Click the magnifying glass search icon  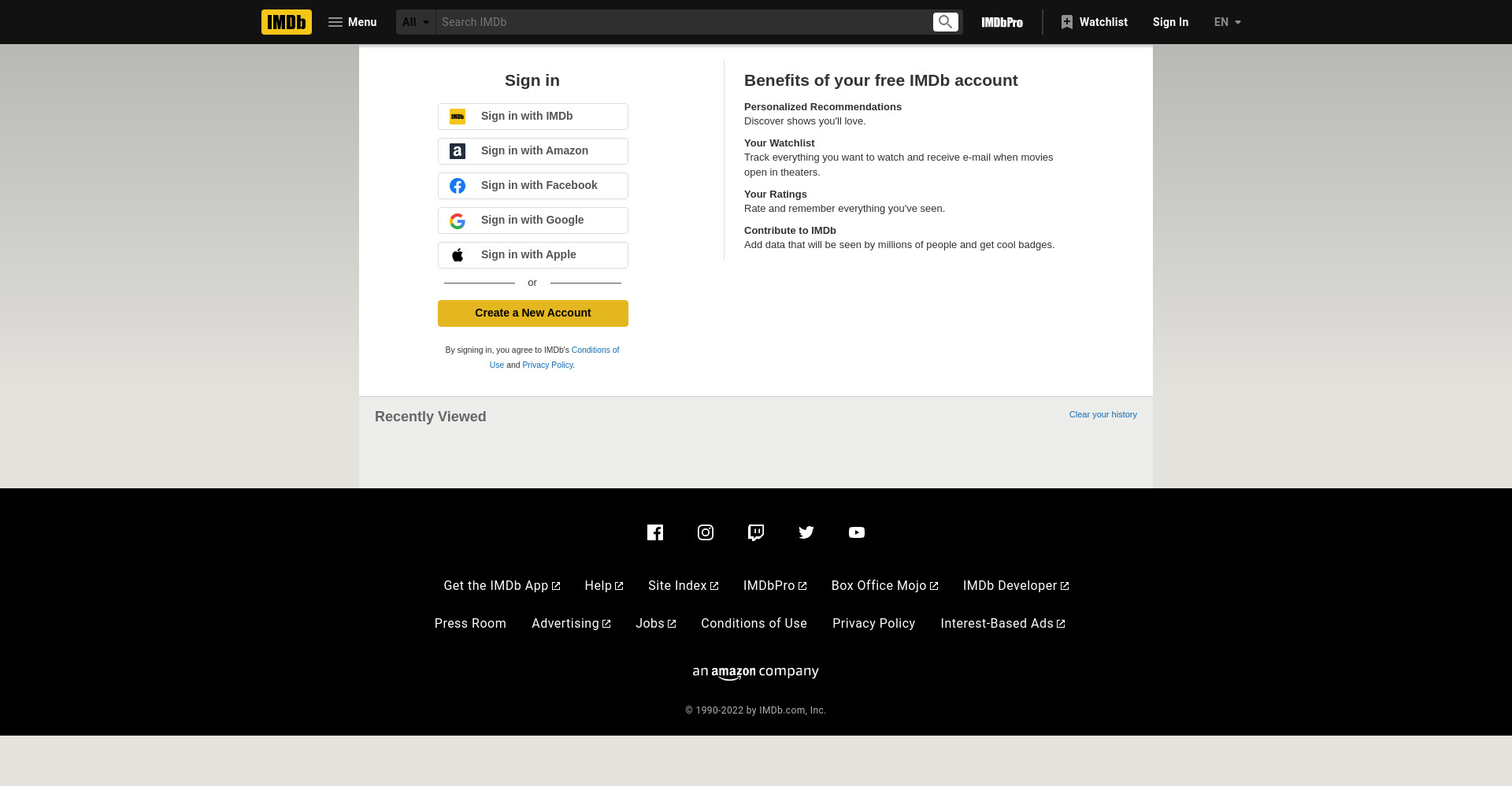[x=946, y=22]
